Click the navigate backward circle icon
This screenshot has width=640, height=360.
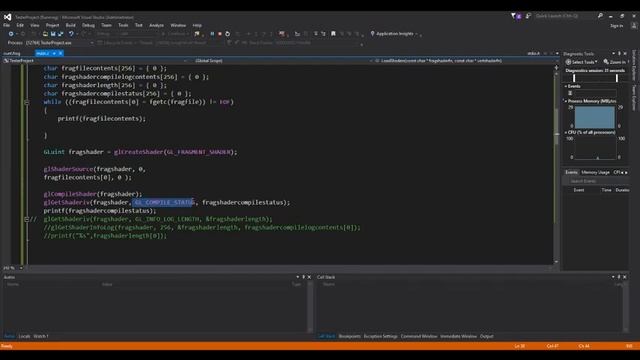point(11,34)
